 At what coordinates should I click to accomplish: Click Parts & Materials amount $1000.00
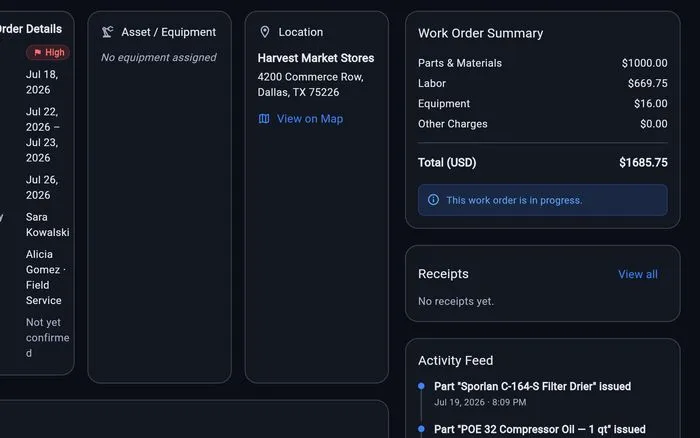(644, 63)
